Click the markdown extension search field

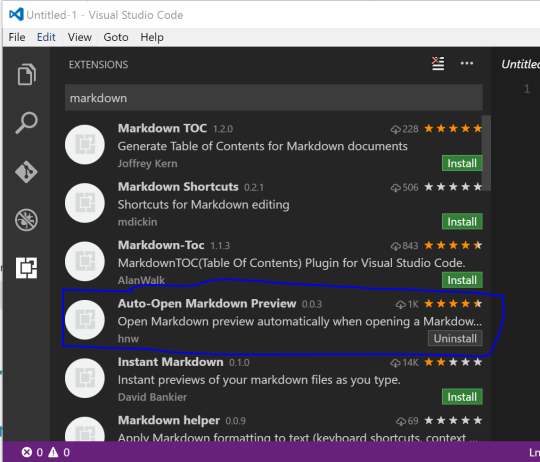pos(273,98)
